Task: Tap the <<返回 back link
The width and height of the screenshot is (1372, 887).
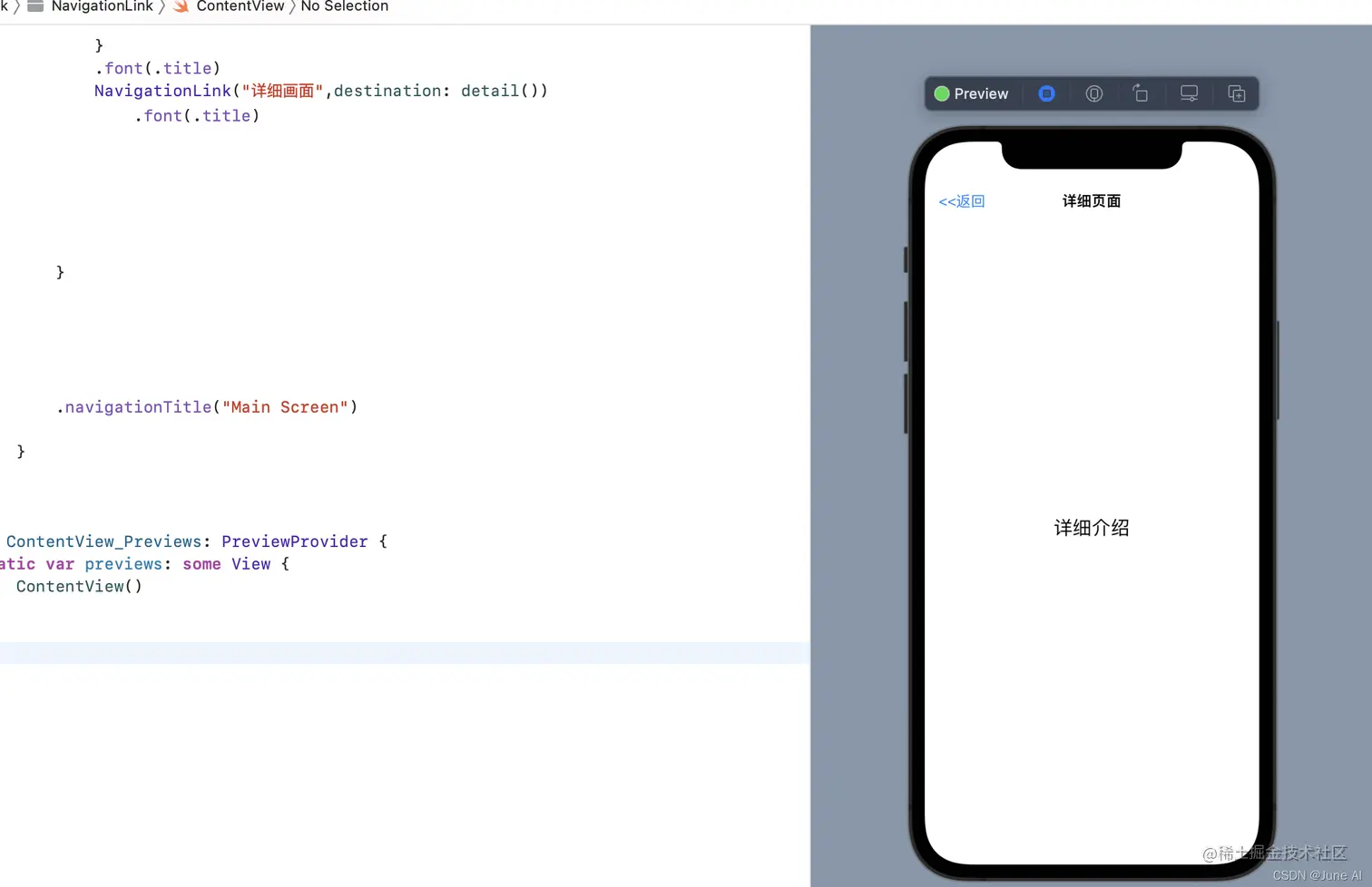Action: (962, 201)
